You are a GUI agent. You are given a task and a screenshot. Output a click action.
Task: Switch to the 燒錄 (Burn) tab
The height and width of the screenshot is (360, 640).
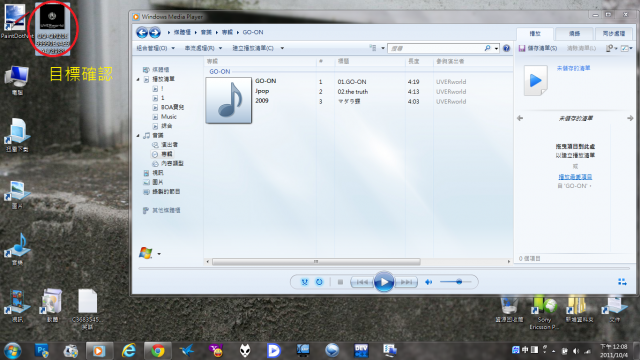coord(574,34)
